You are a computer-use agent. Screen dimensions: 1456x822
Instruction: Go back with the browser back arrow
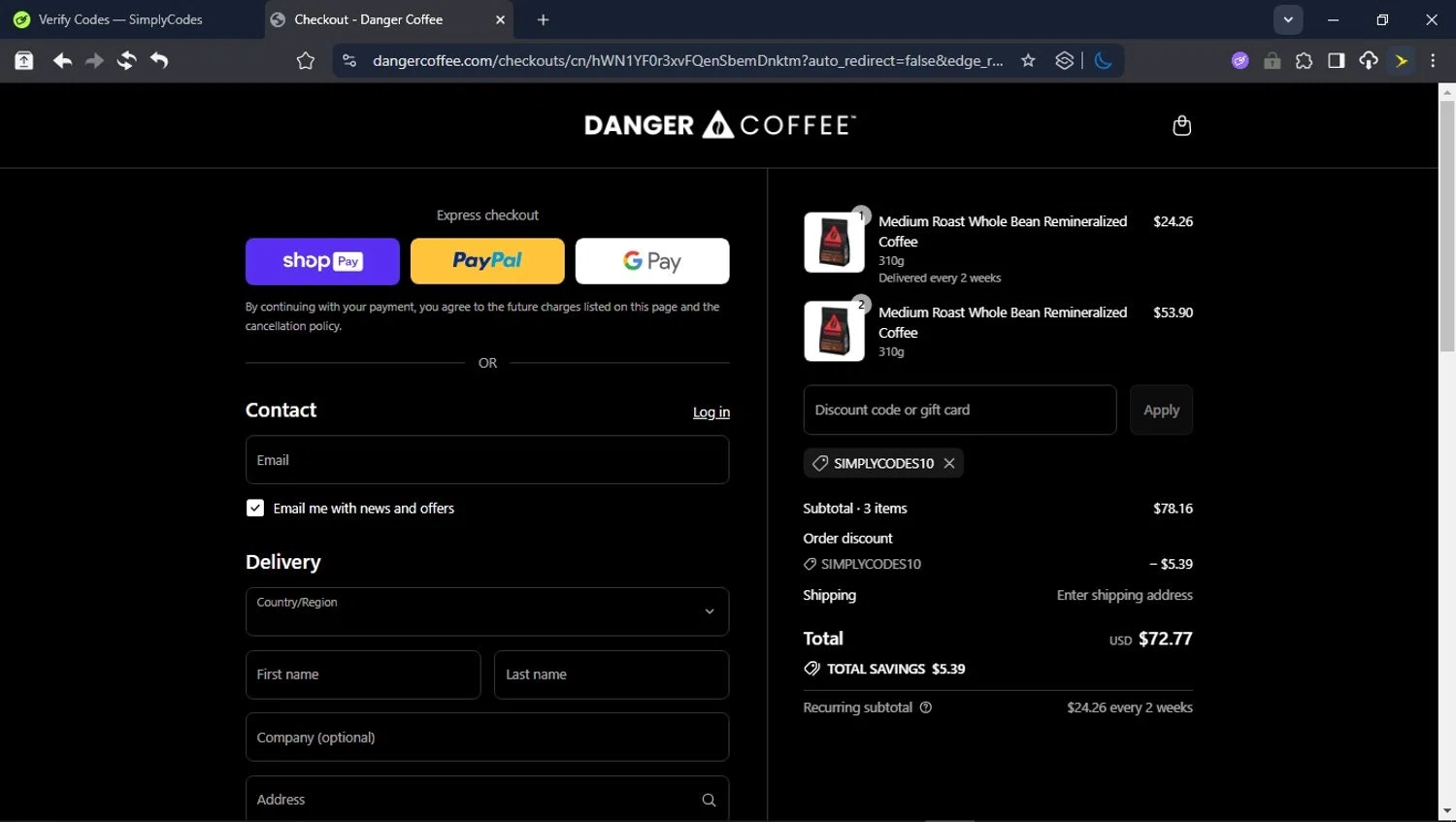62,60
